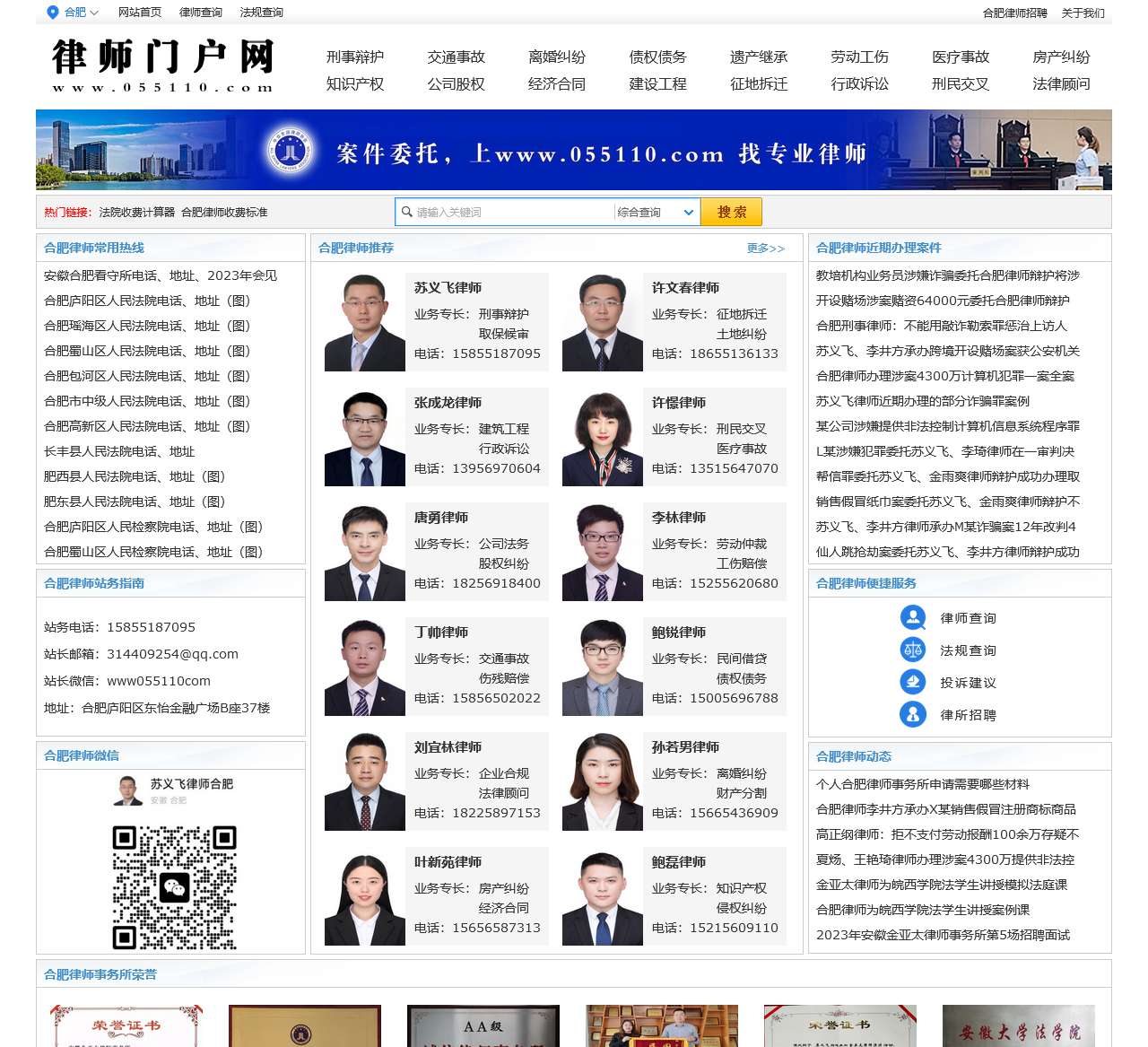The width and height of the screenshot is (1148, 1047).
Task: Click the 投诉建议 icon
Action: click(912, 682)
